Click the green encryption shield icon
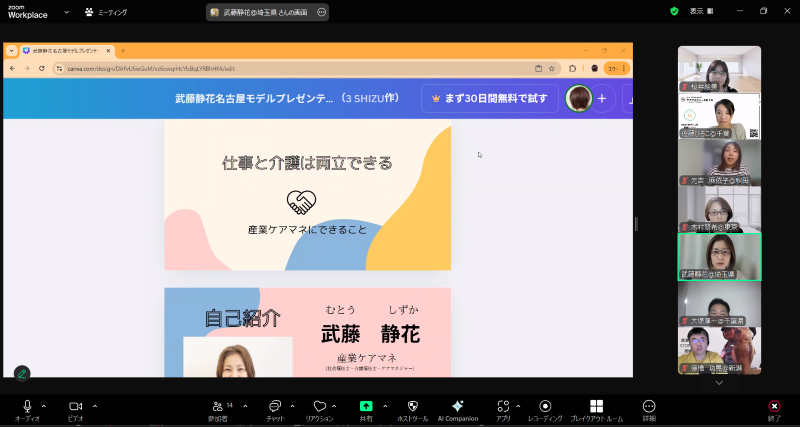 point(674,11)
